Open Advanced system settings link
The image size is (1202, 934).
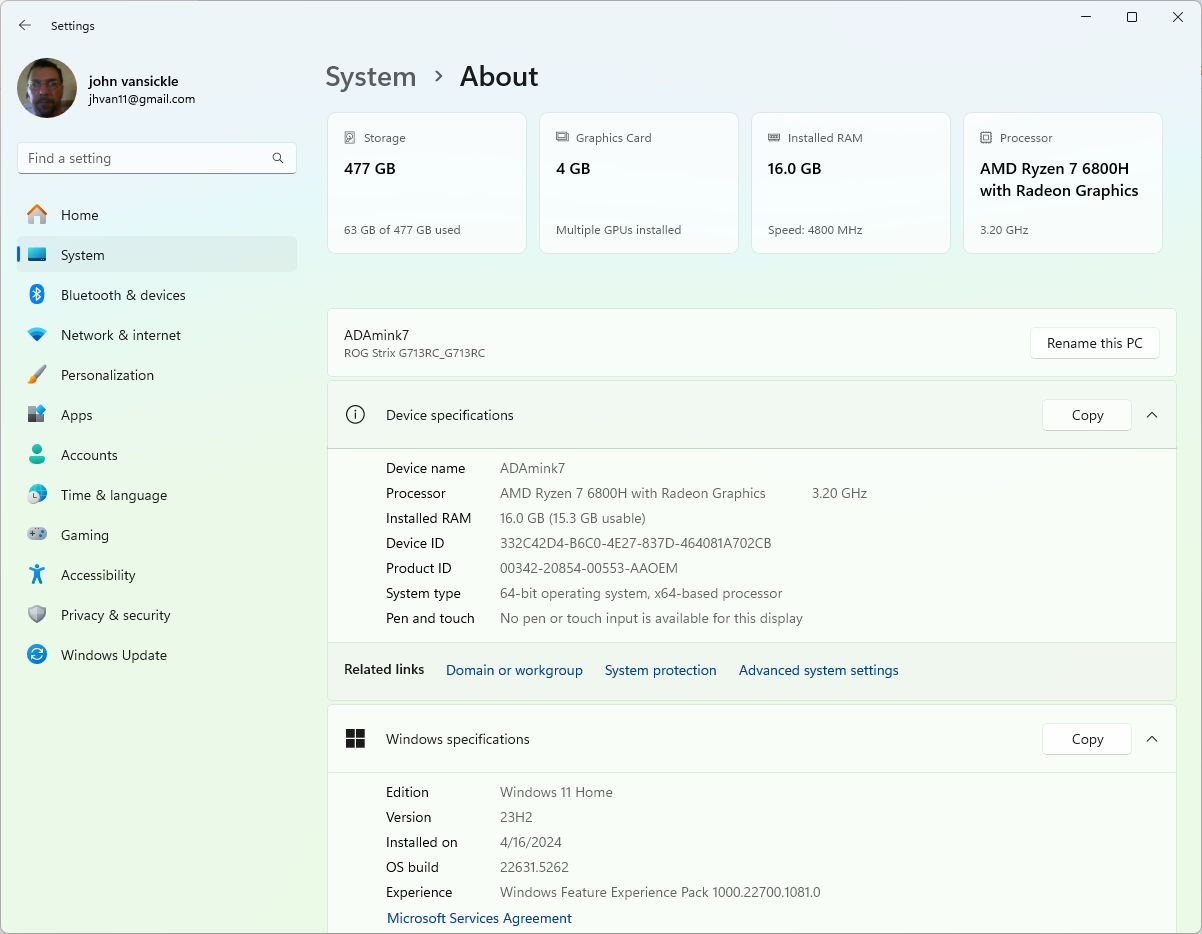tap(819, 670)
